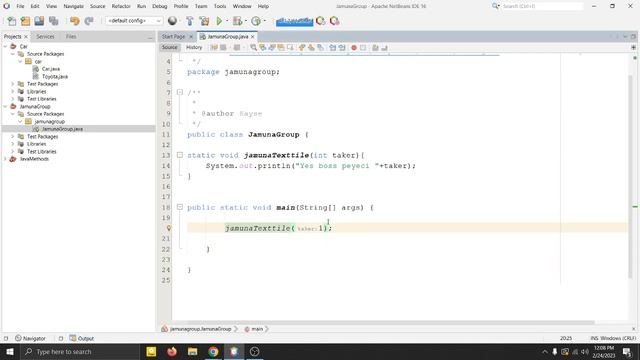Toggle Highlight Search in editor toolbar

coord(281,48)
